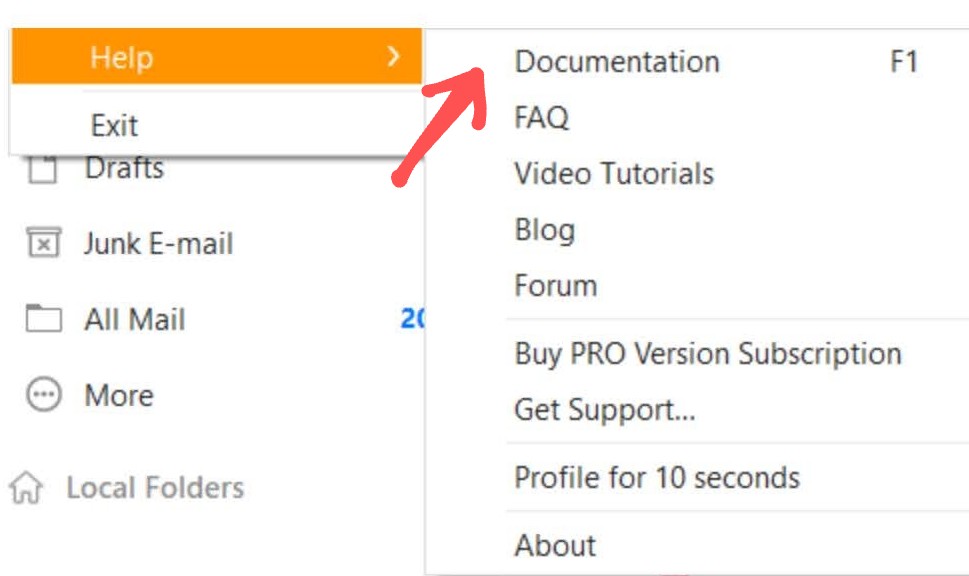Select the Local Folders label

point(155,488)
